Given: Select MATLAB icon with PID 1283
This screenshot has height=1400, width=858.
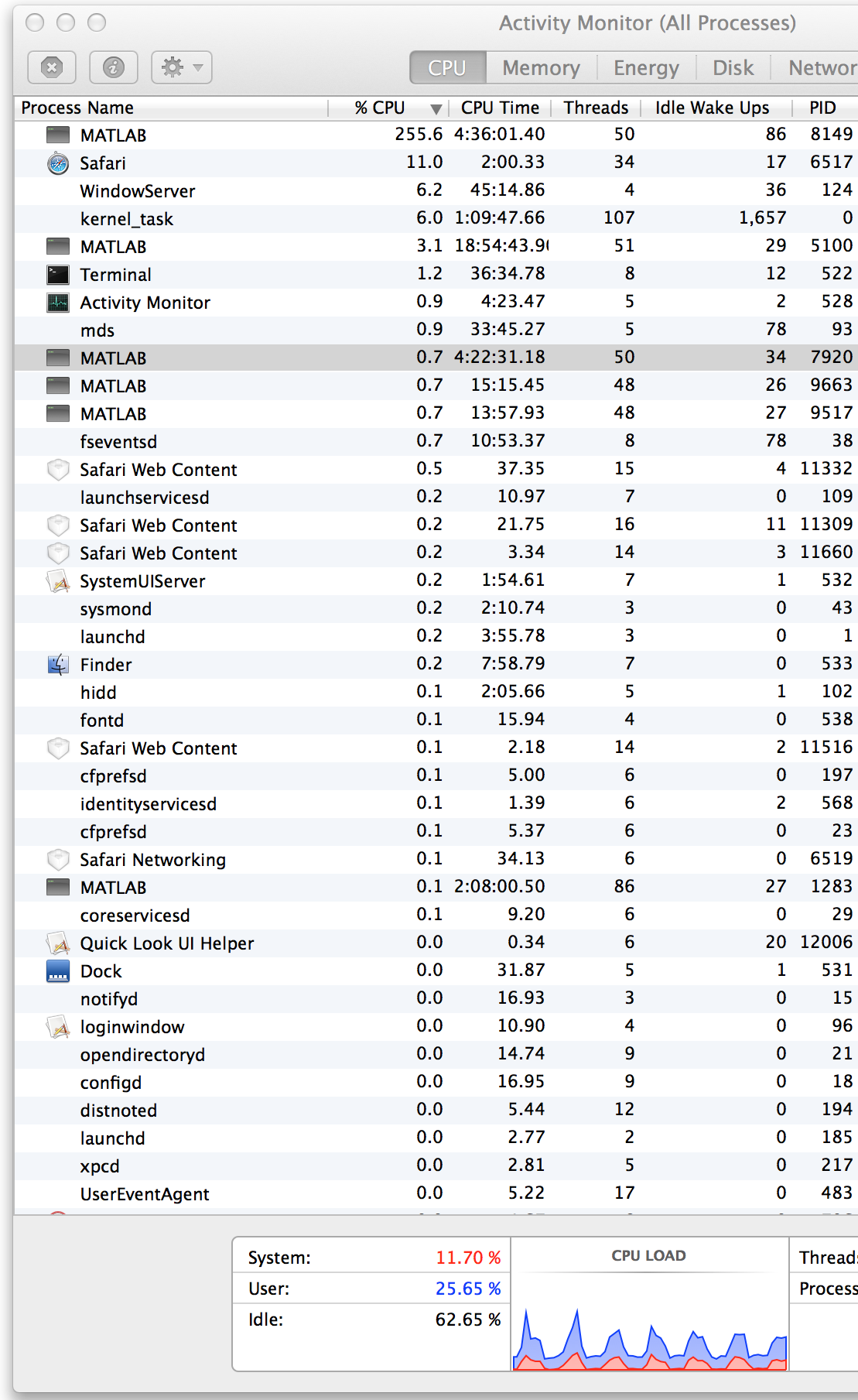Looking at the screenshot, I should tap(58, 888).
